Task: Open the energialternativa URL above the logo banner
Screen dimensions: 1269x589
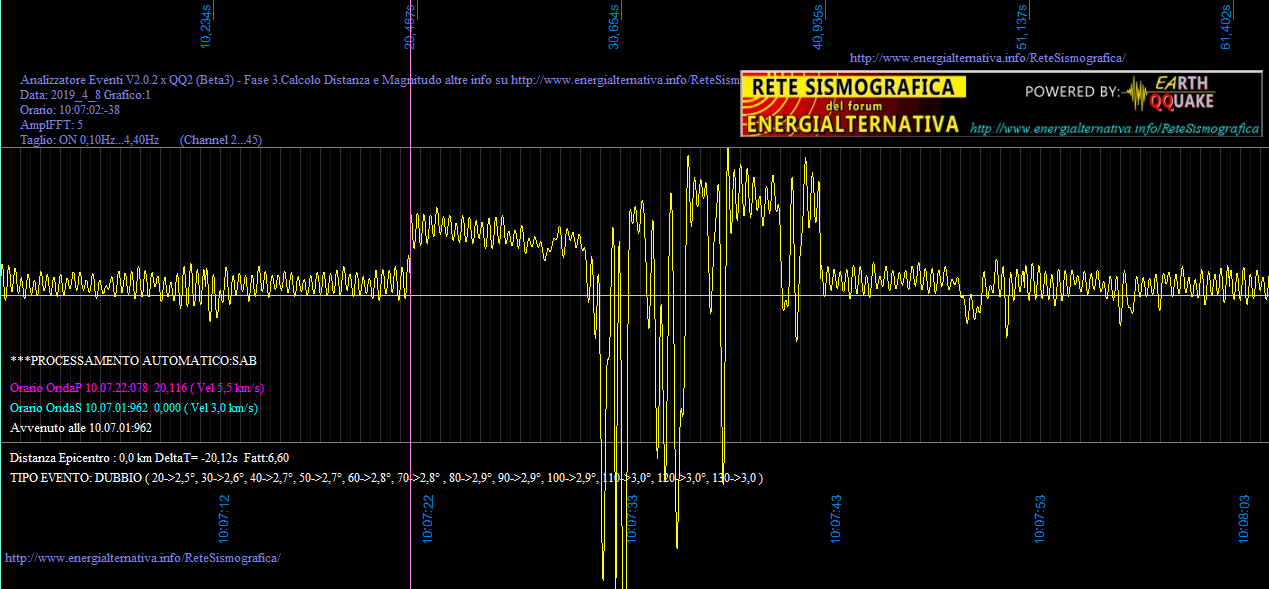Action: [x=987, y=58]
